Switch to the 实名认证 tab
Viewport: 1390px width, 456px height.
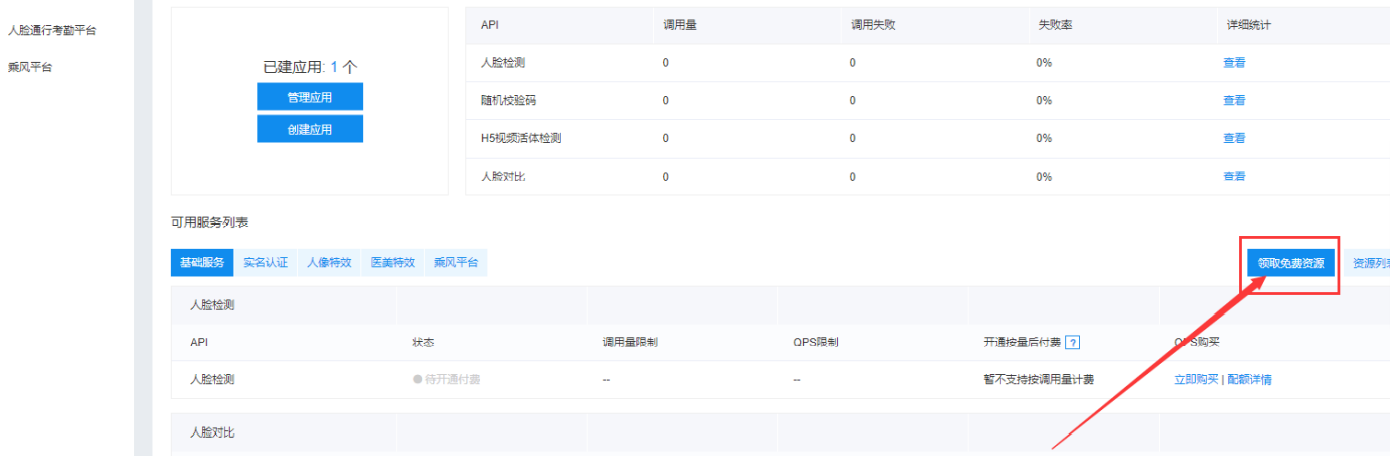265,263
